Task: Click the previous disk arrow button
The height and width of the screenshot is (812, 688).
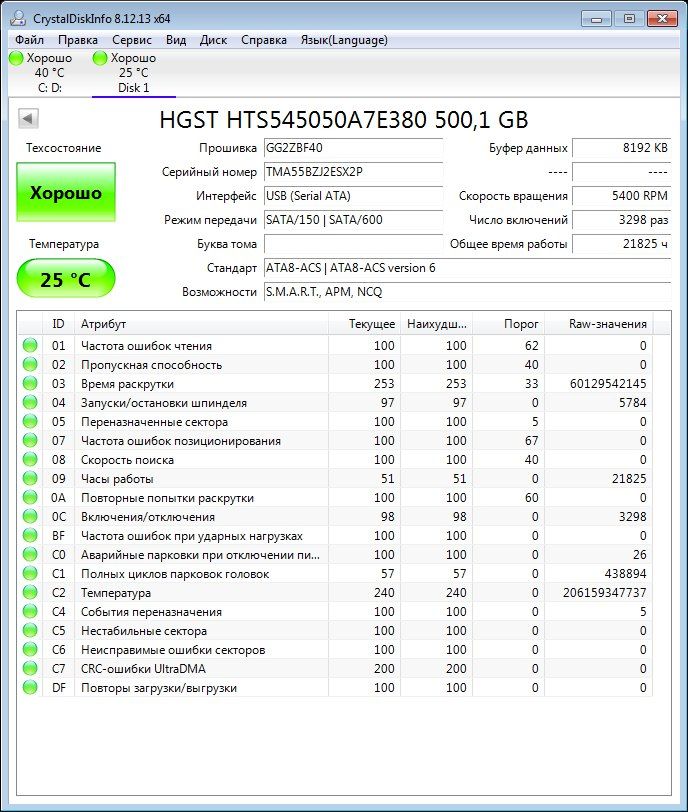Action: click(28, 119)
